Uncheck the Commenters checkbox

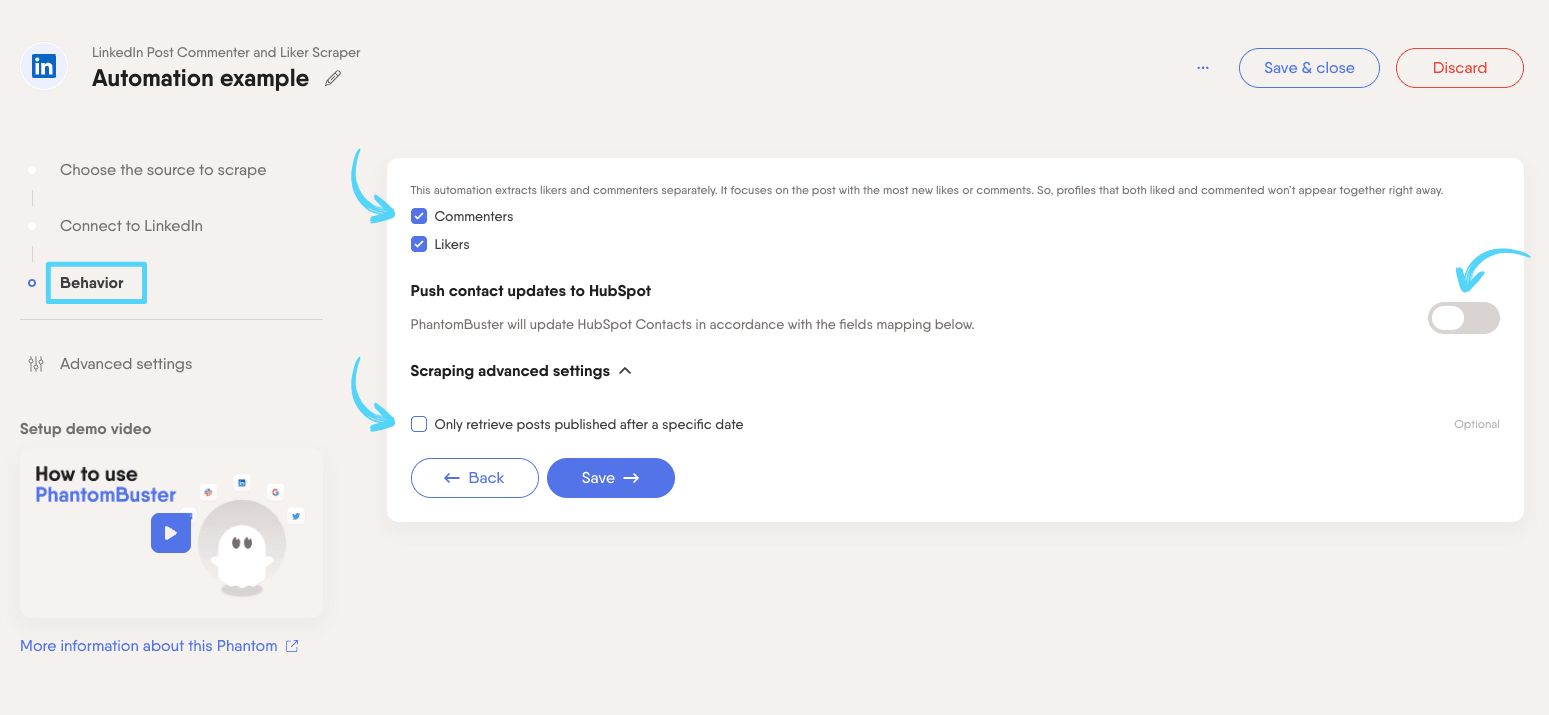[419, 216]
